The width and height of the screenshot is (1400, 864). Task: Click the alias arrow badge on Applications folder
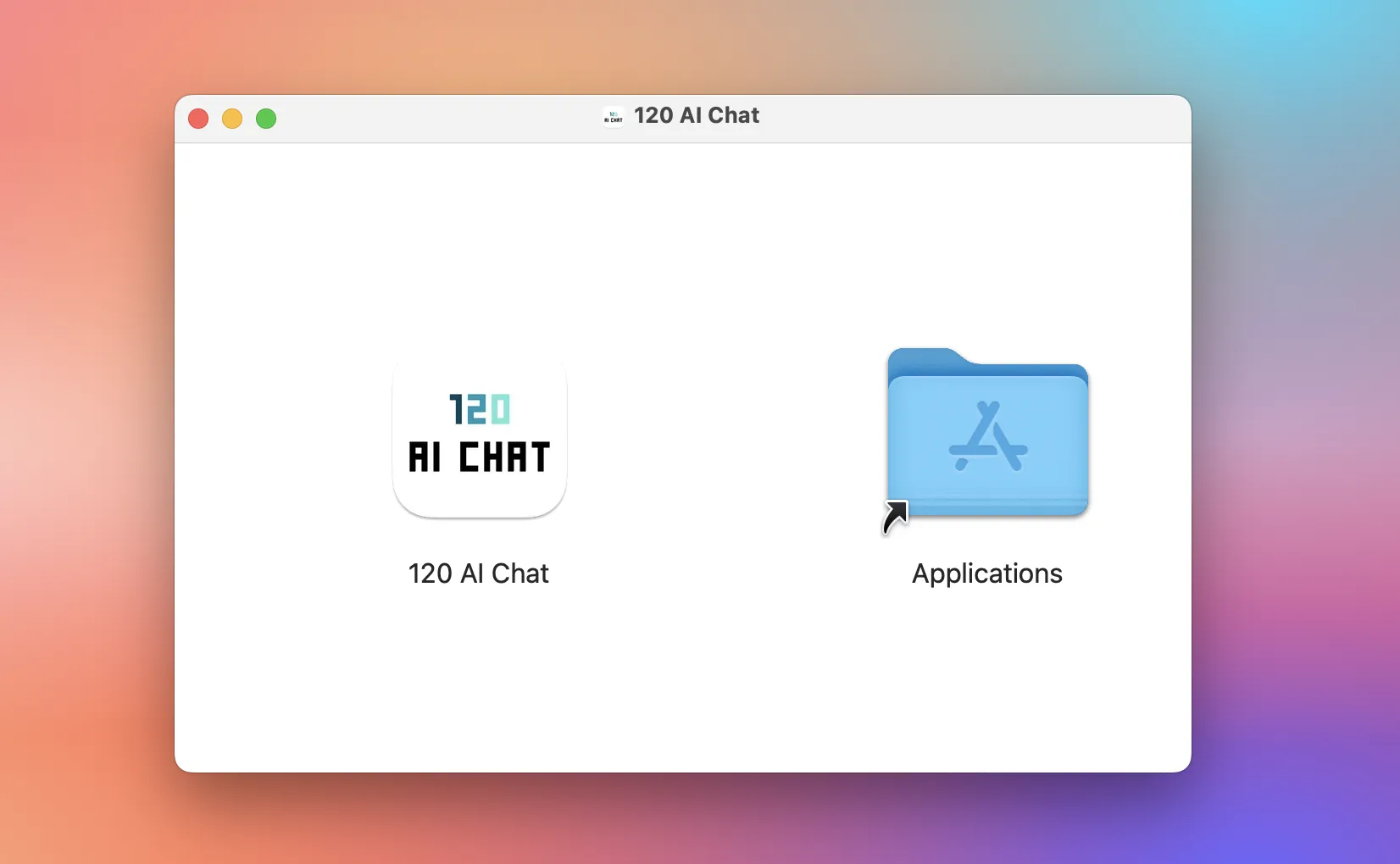pyautogui.click(x=895, y=517)
